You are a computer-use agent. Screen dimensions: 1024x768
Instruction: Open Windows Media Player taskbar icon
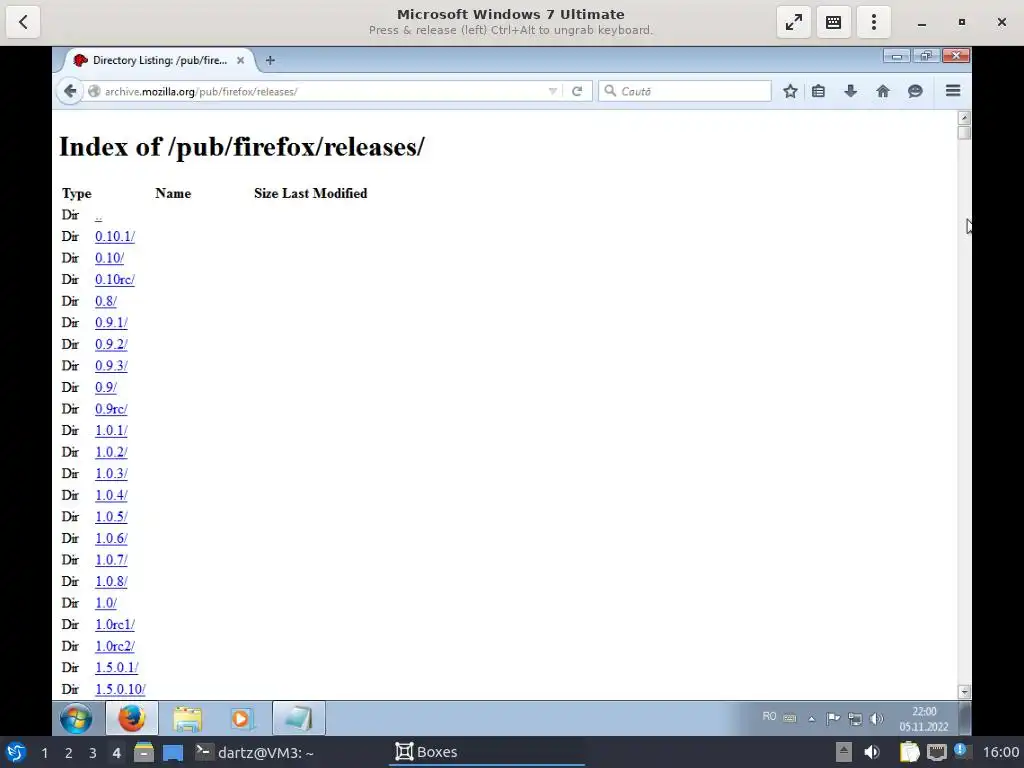[x=242, y=718]
